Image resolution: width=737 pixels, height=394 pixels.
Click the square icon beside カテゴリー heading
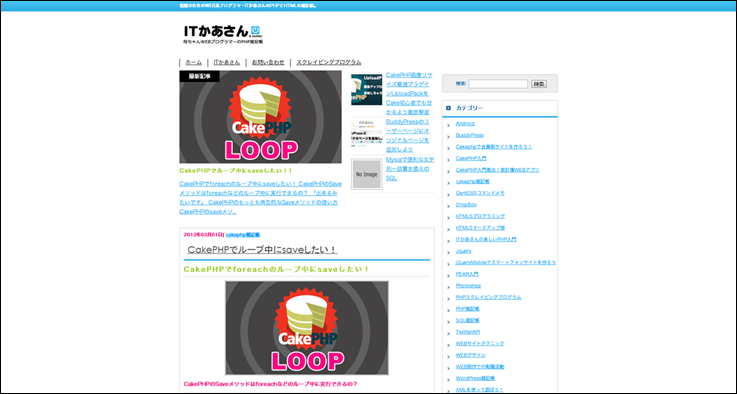pos(448,108)
